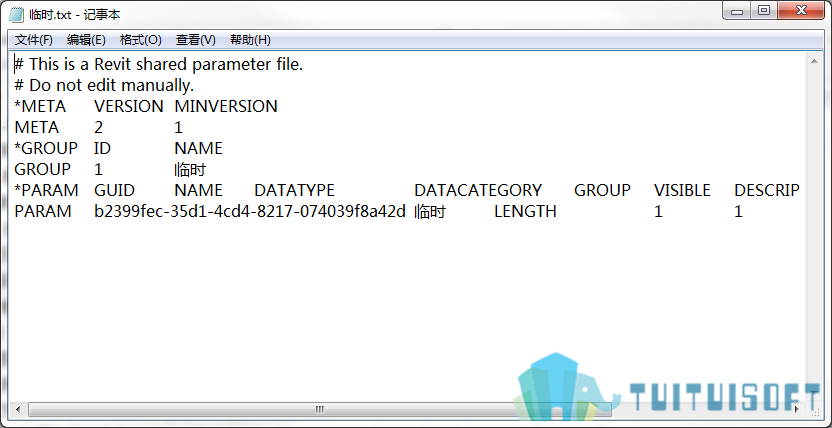Click the line '# Do not edit manually.'

tap(104, 85)
